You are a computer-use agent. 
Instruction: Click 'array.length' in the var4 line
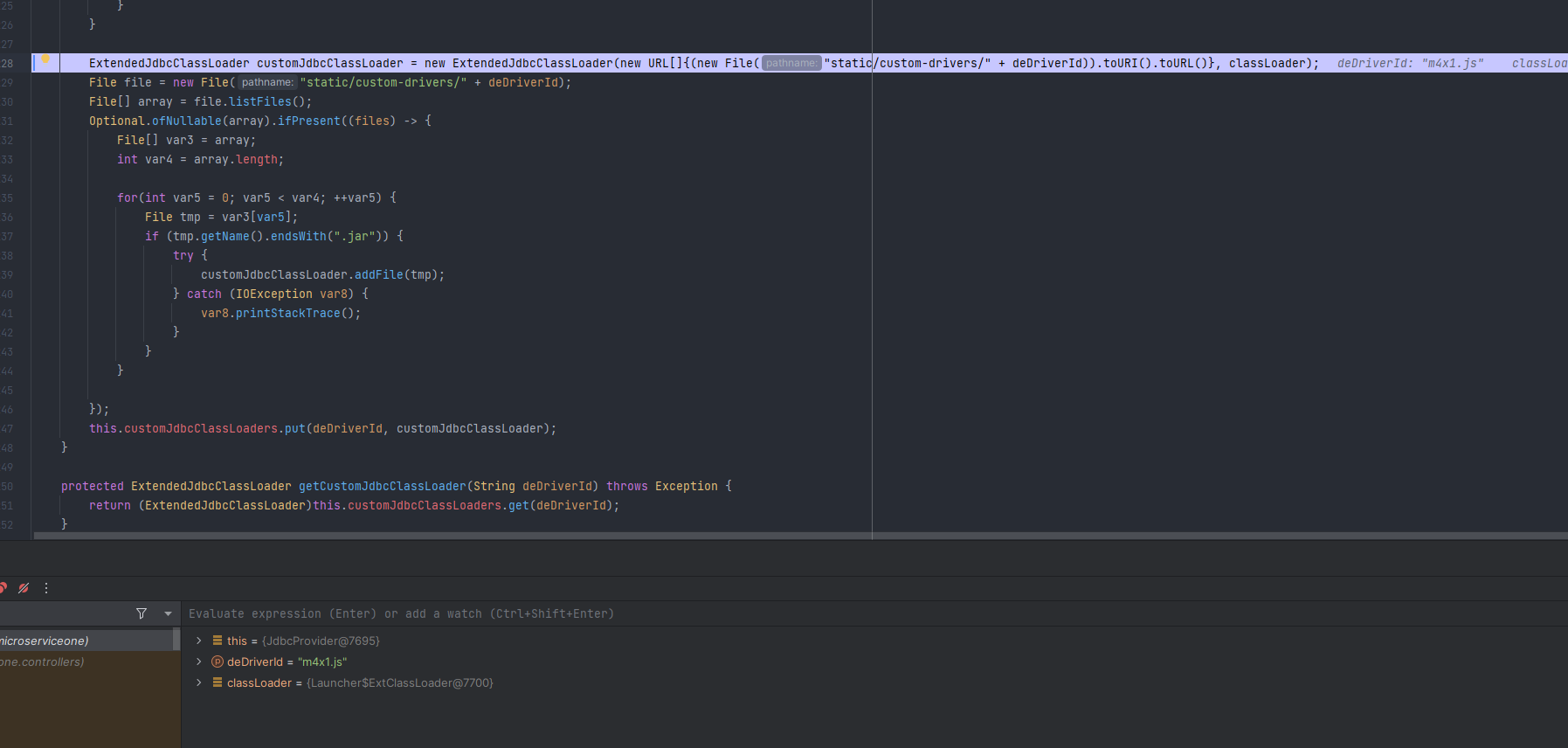(236, 159)
